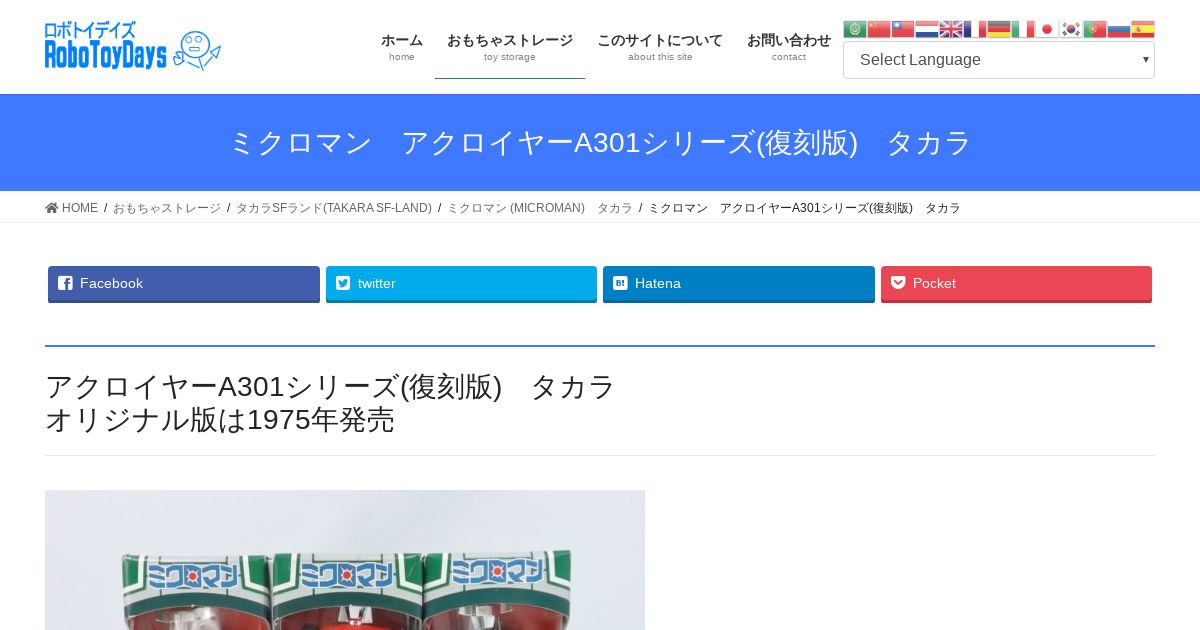The width and height of the screenshot is (1200, 630).
Task: Select the Japanese flag
Action: [1047, 29]
